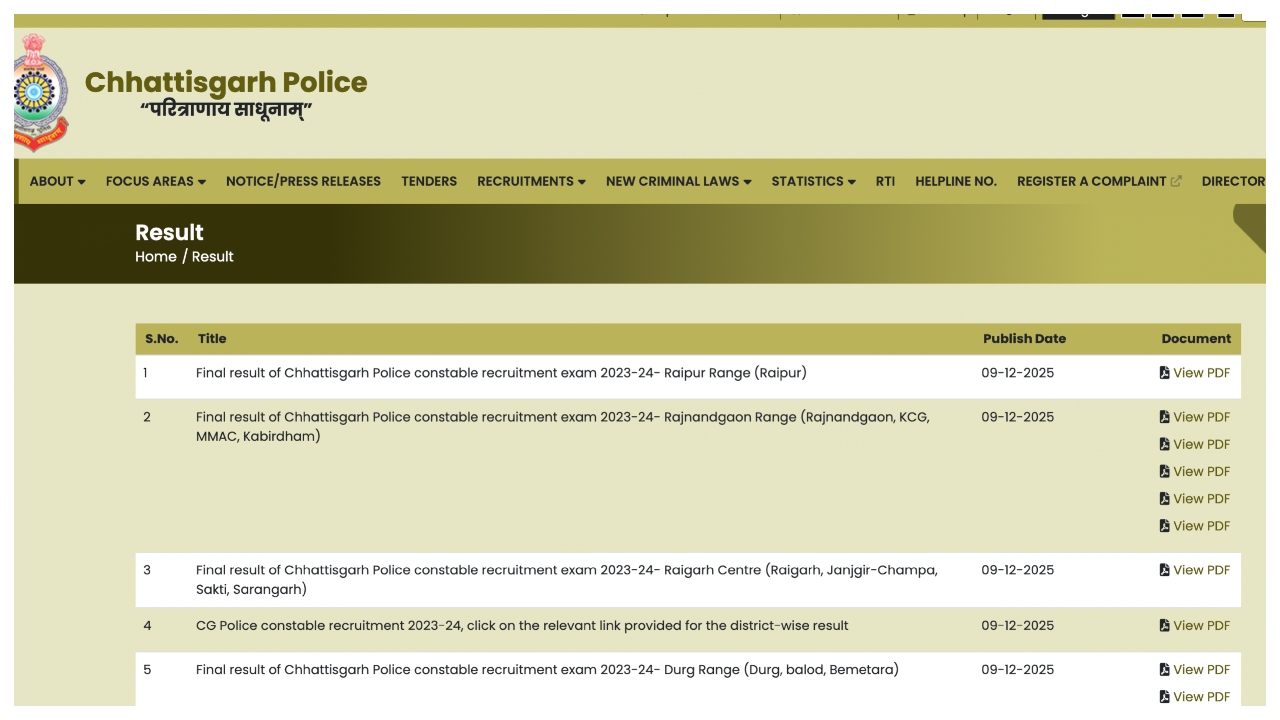The height and width of the screenshot is (720, 1280).
Task: Open the View PDF link for Raipur Range
Action: pos(1200,373)
